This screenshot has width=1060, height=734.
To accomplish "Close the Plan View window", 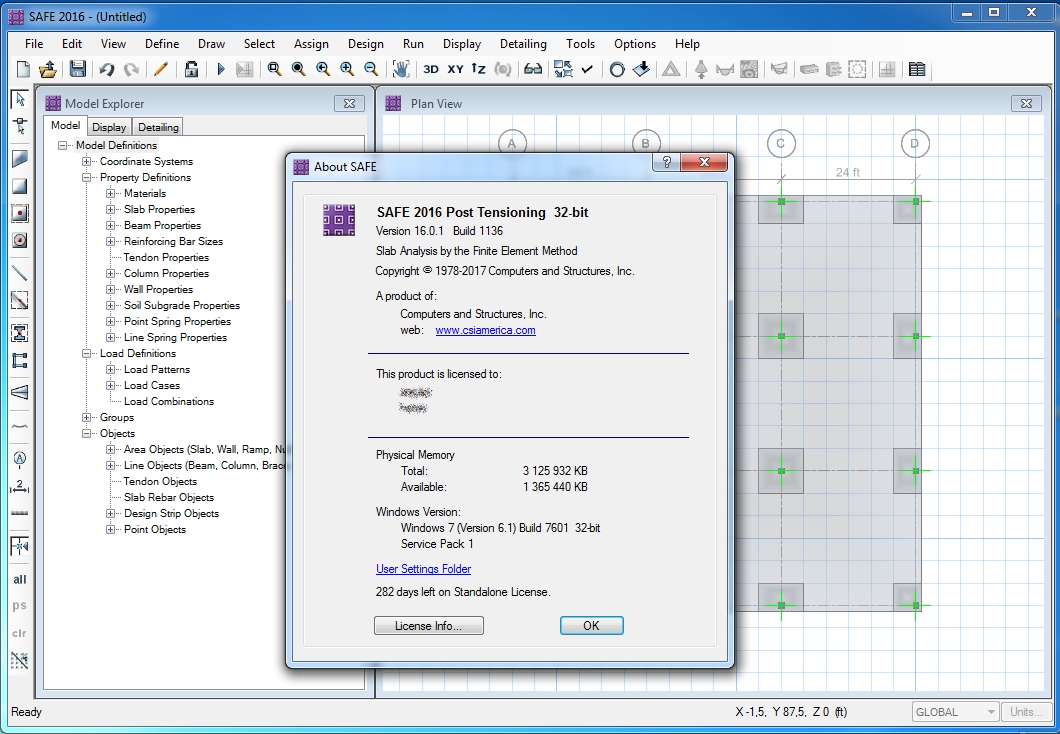I will pos(1026,103).
